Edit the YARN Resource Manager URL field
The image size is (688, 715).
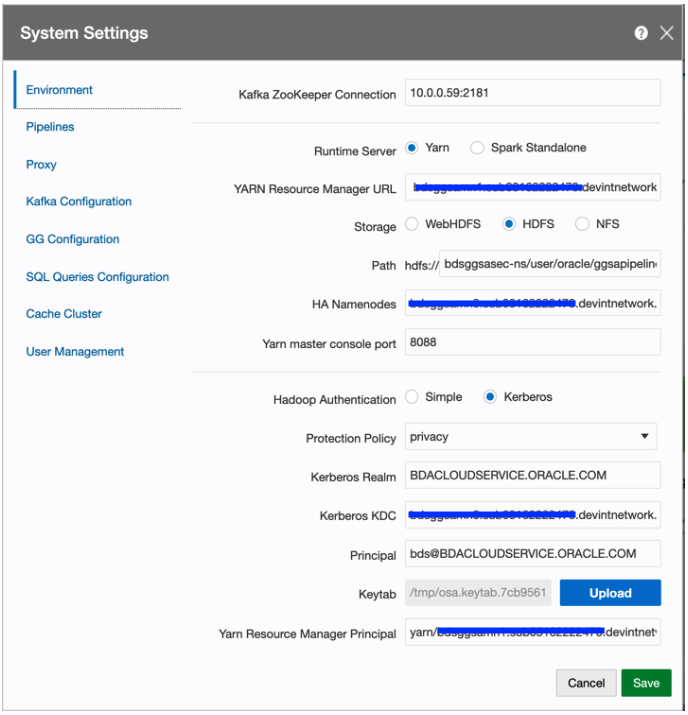(533, 187)
